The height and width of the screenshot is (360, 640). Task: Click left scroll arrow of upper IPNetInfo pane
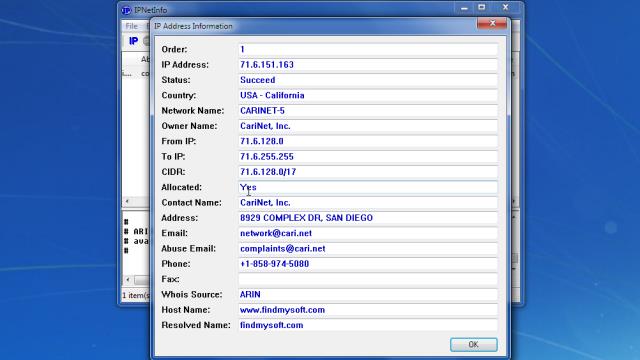(127, 201)
